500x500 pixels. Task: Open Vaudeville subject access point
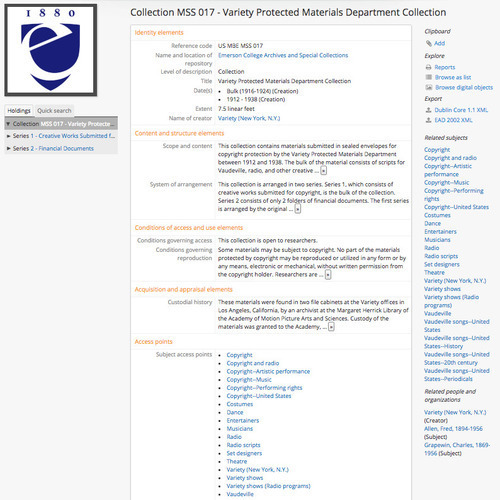pos(240,494)
